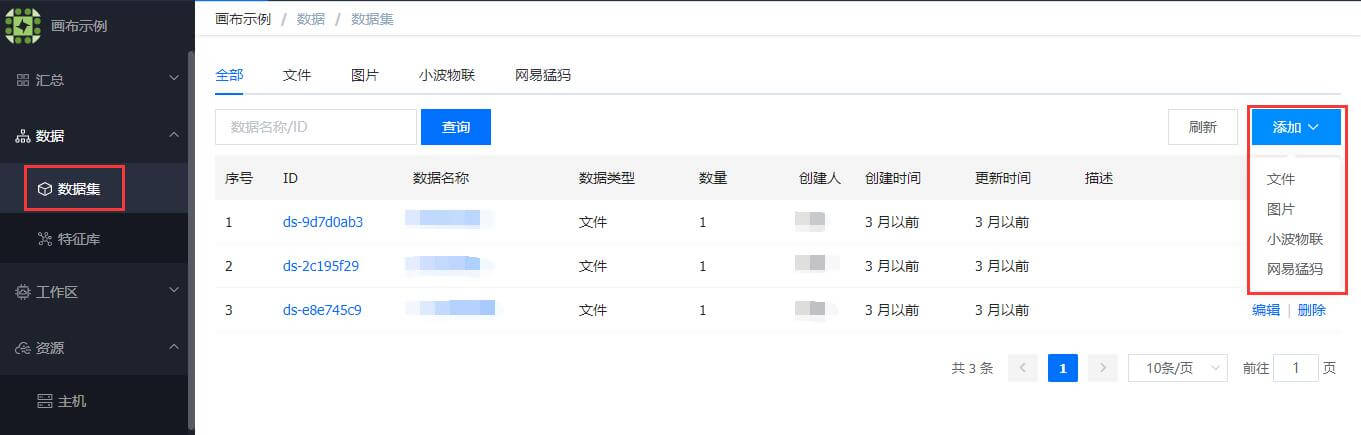The height and width of the screenshot is (435, 1361).
Task: Toggle the 添加 dropdown button
Action: 1296,127
